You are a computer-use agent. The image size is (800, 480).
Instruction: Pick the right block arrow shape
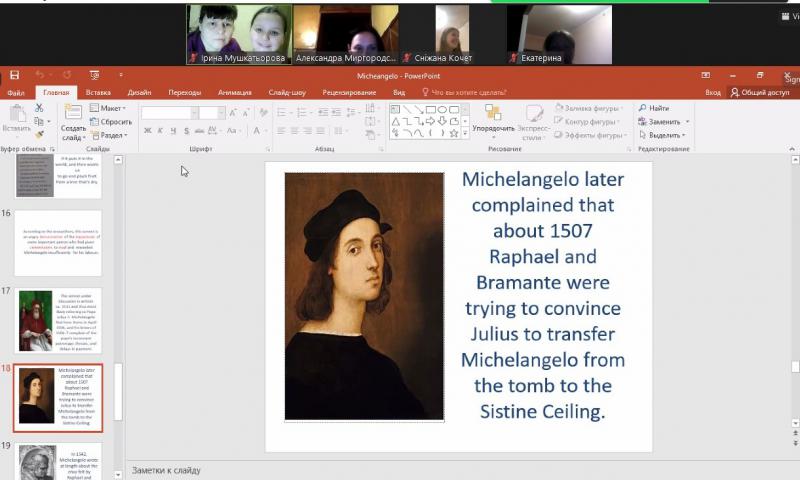click(430, 121)
